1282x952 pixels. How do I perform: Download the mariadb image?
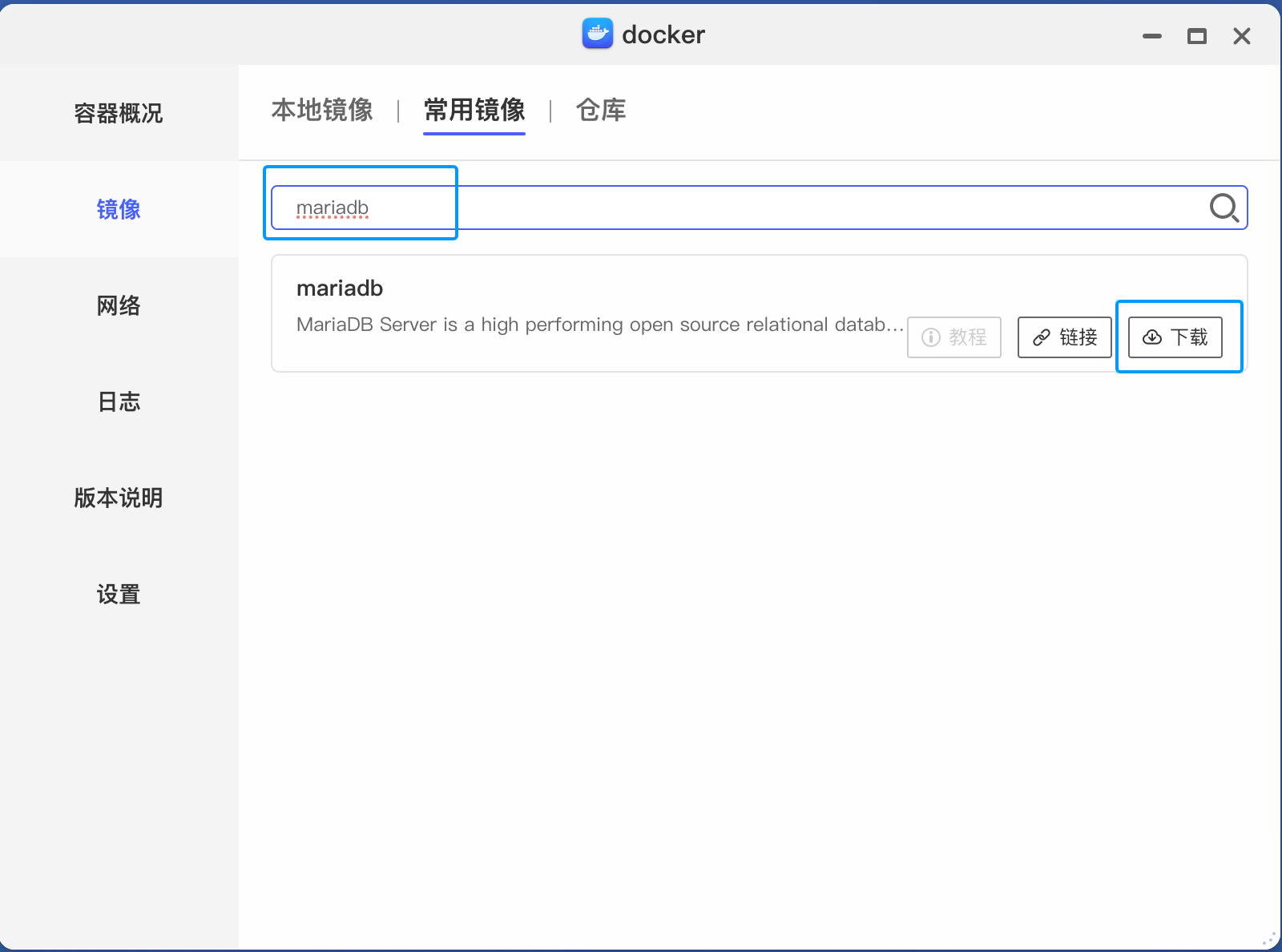coord(1175,337)
